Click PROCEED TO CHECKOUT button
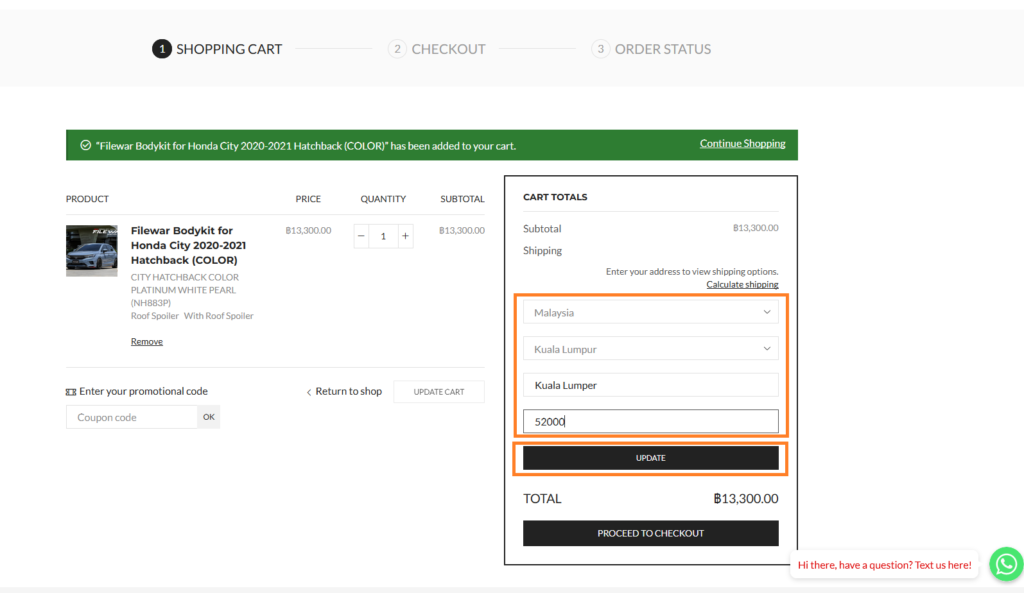 pos(650,533)
